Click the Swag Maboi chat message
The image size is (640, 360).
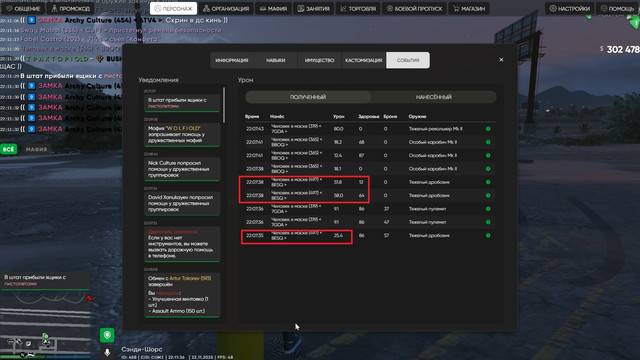pyautogui.click(x=111, y=30)
